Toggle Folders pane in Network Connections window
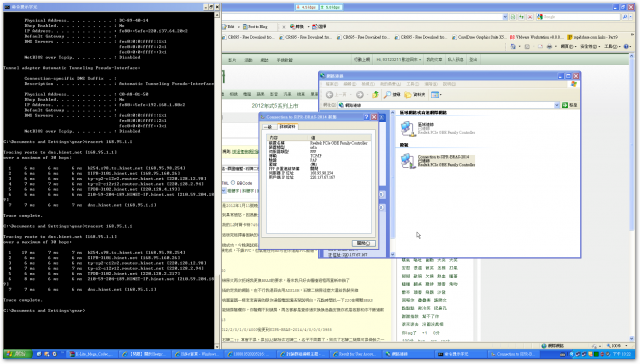This screenshot has width=640, height=364. 415,95
